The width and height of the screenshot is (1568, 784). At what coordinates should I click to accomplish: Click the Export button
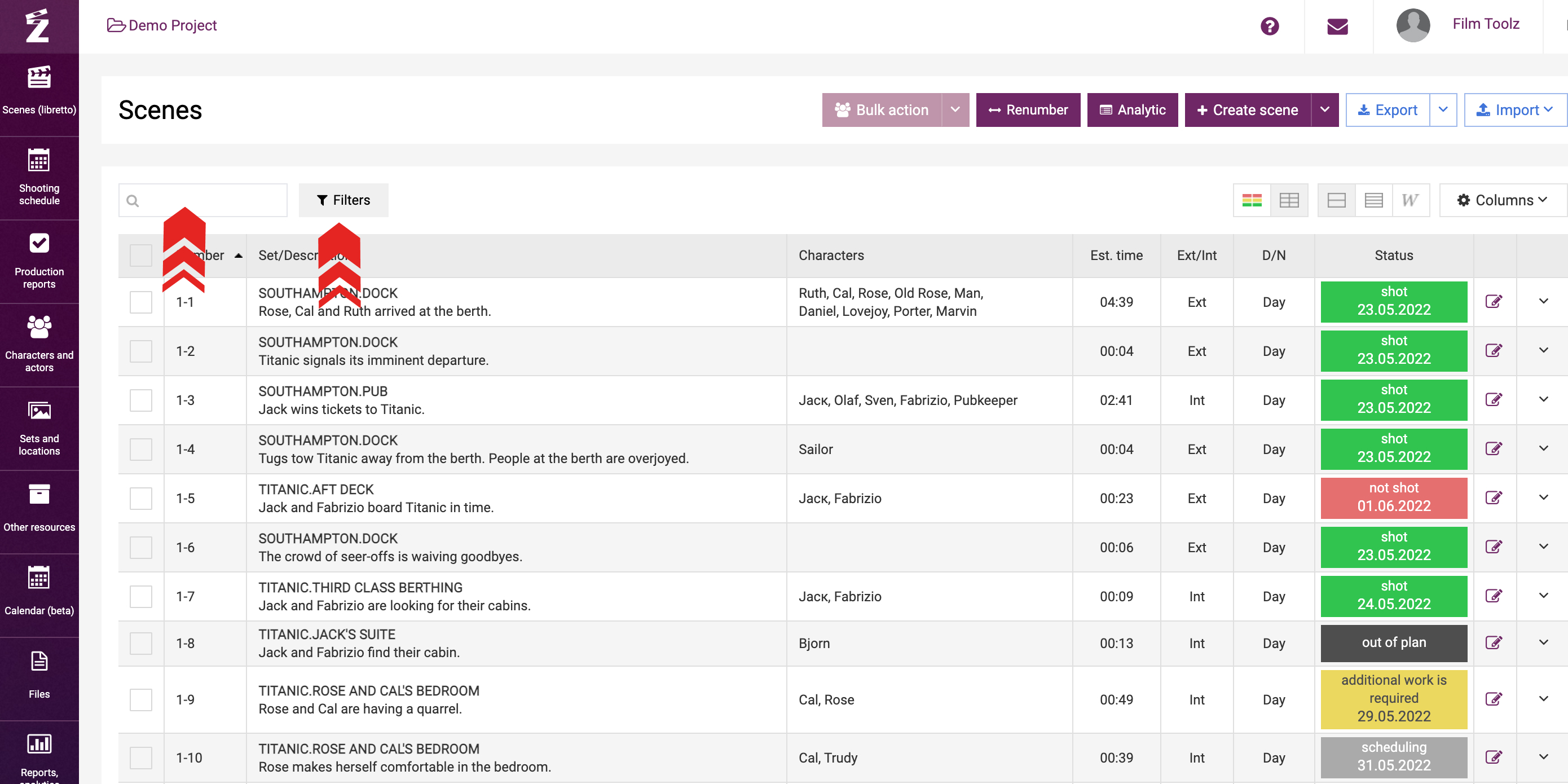(x=1388, y=110)
